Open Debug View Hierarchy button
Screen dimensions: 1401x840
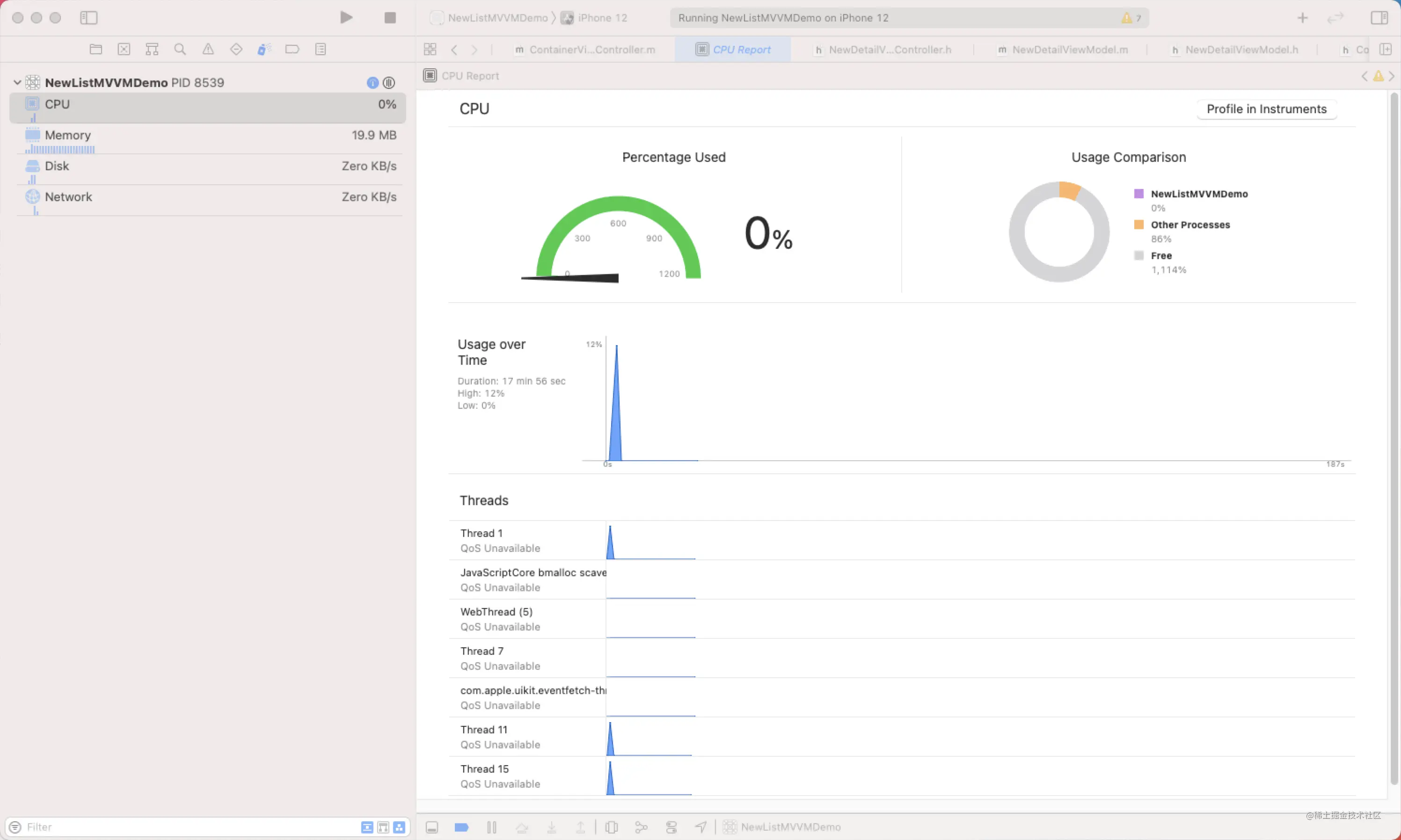click(612, 827)
